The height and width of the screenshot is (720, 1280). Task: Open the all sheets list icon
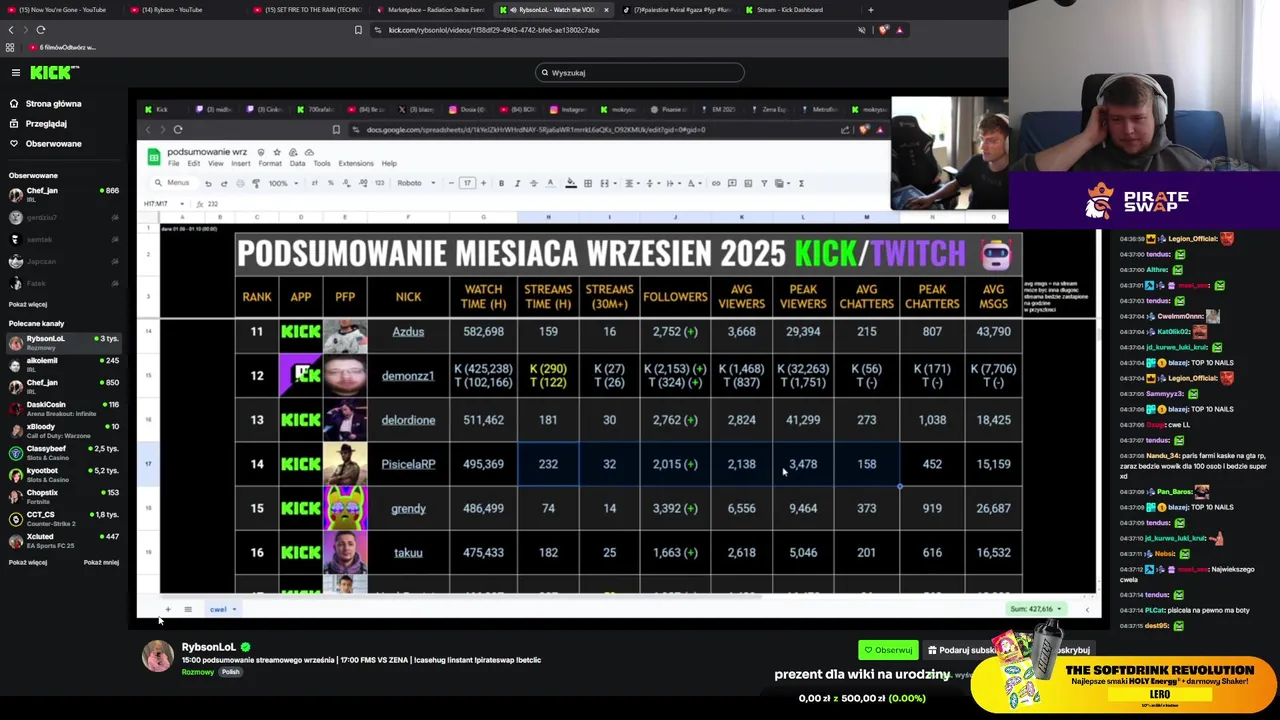point(187,609)
